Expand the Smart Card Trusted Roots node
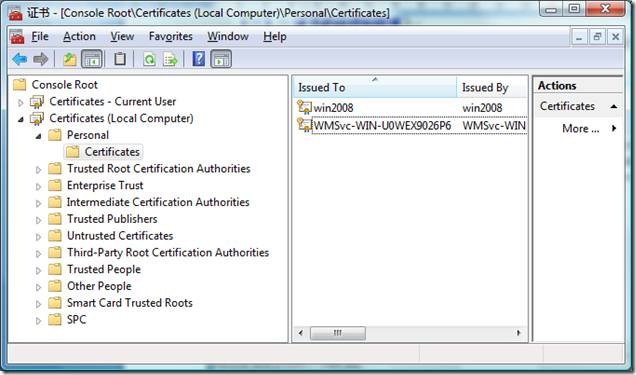This screenshot has width=636, height=375. (39, 304)
